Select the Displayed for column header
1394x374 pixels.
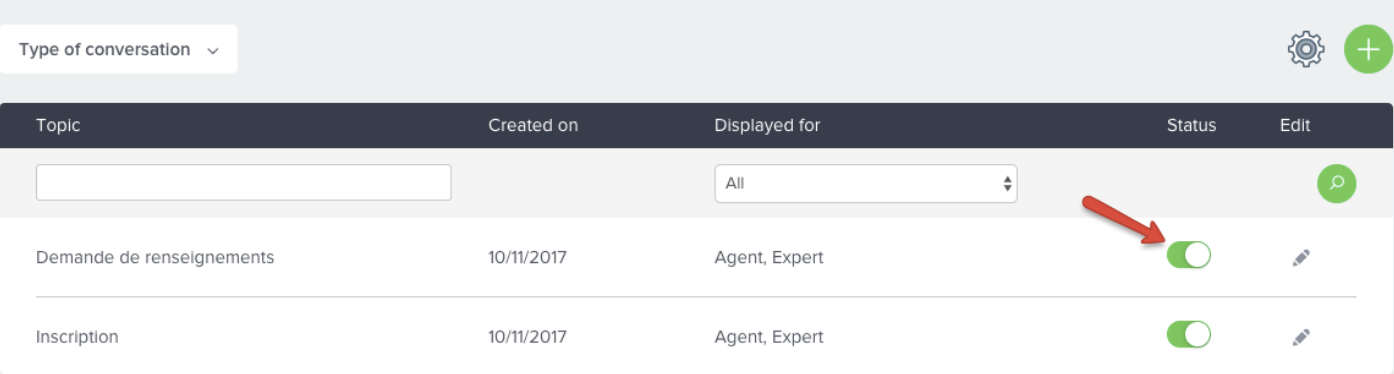click(767, 126)
